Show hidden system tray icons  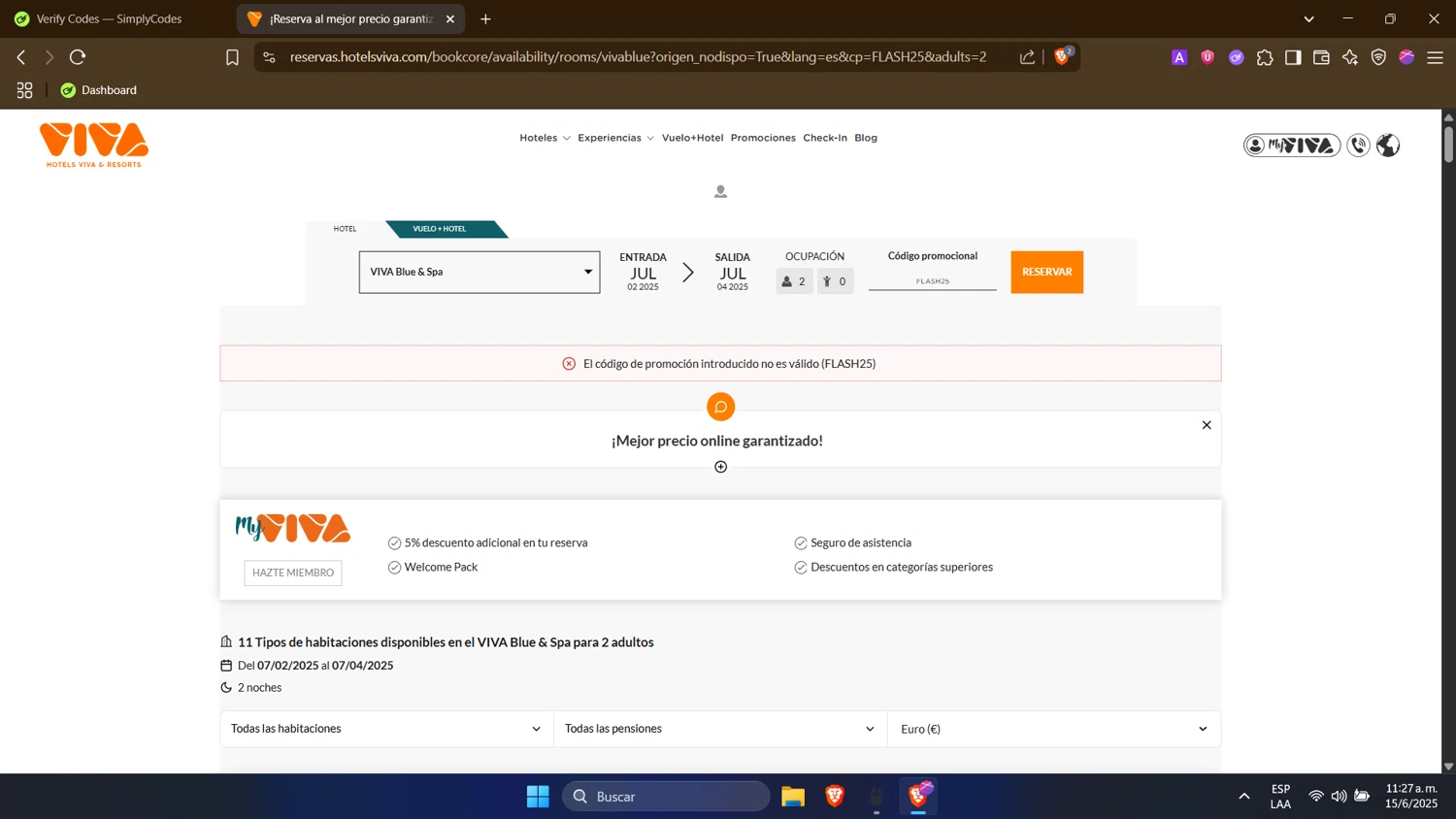[1243, 797]
